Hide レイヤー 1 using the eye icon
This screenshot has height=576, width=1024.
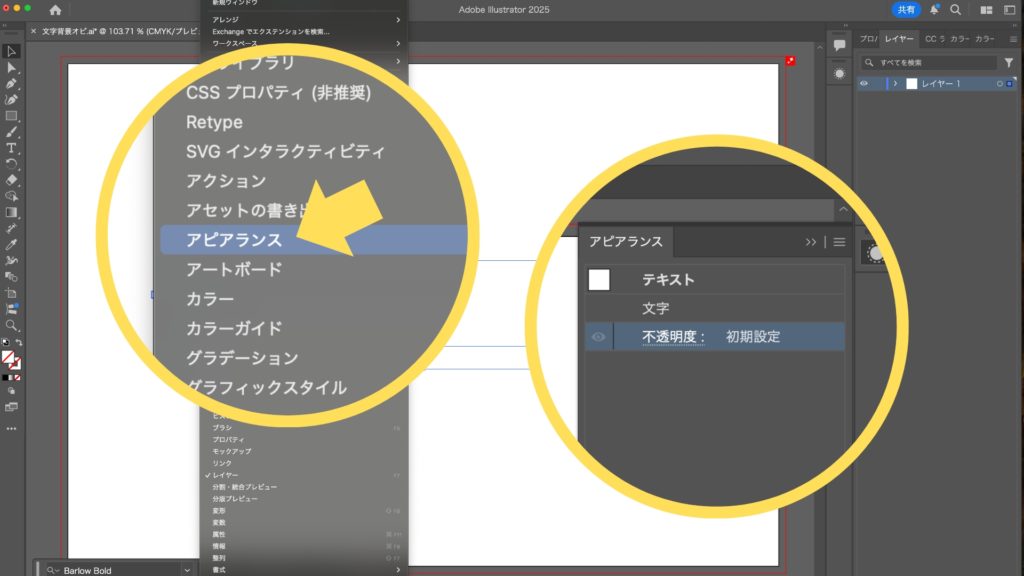[x=865, y=84]
